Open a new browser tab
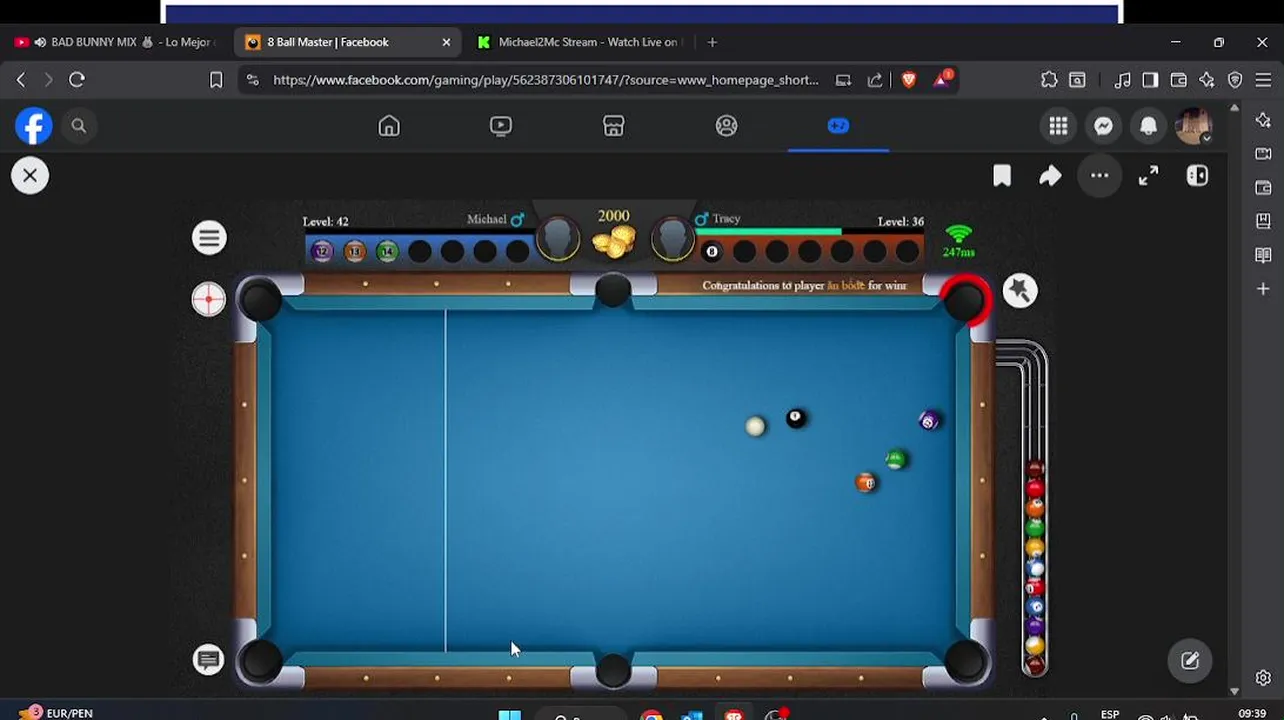1284x720 pixels. point(712,42)
